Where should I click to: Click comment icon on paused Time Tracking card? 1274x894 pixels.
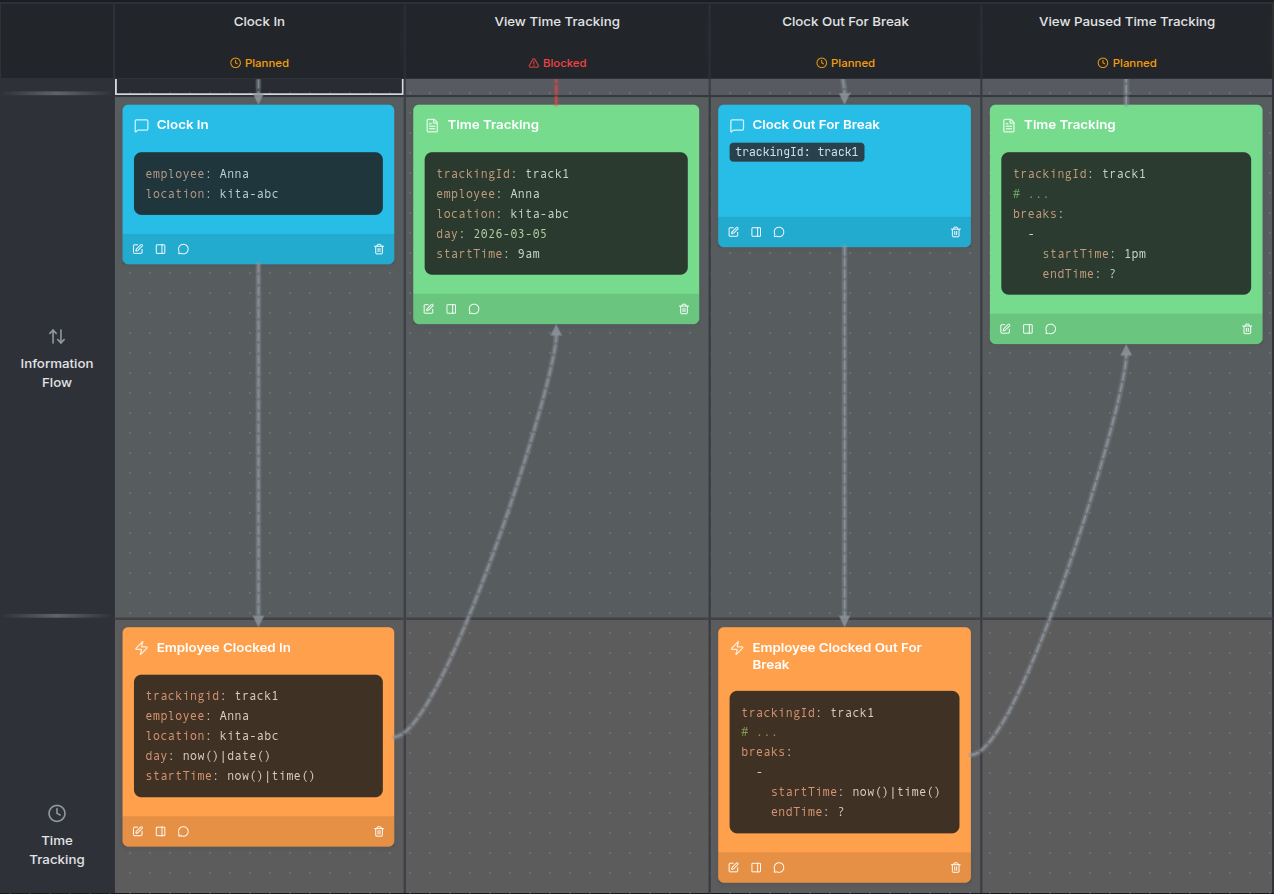click(1050, 329)
